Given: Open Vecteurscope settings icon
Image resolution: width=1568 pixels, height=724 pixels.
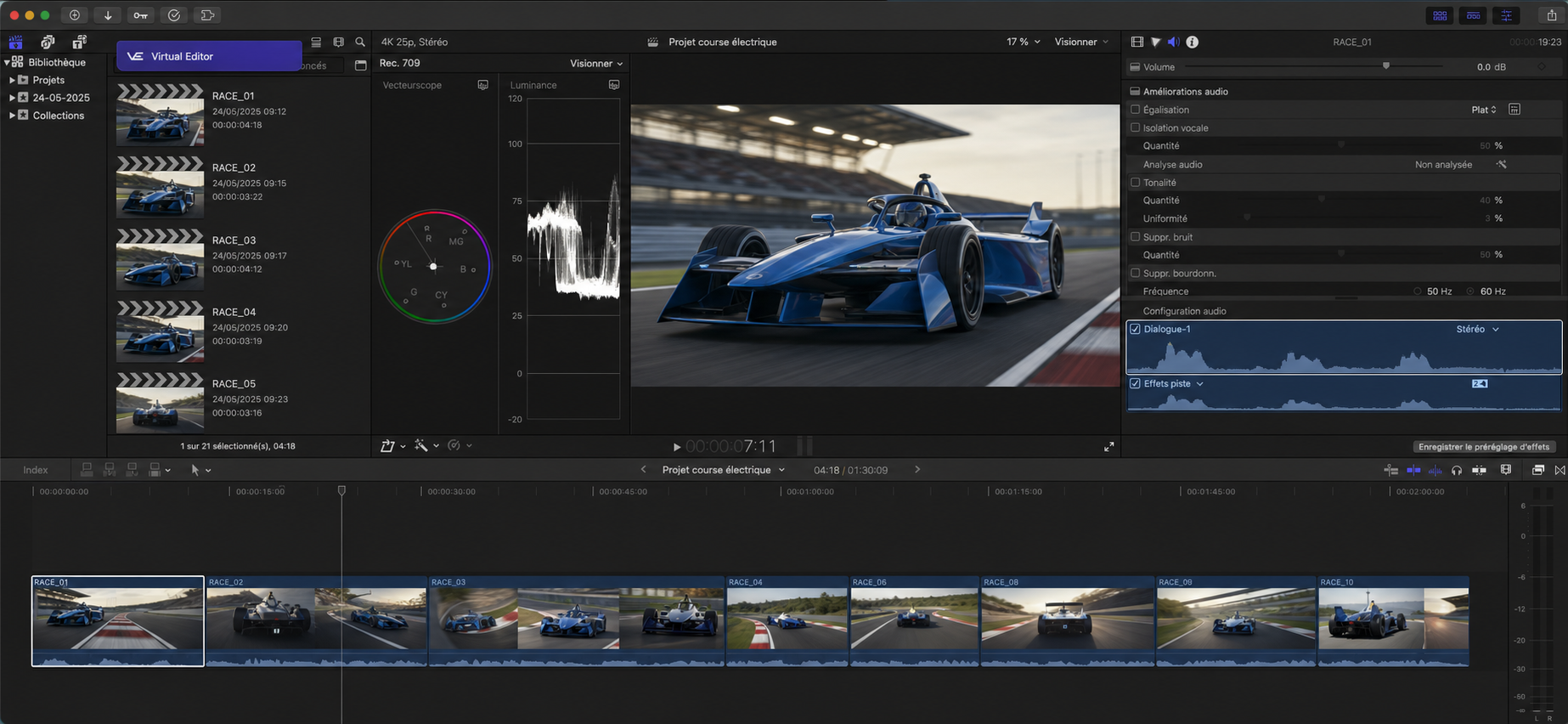Looking at the screenshot, I should click(x=483, y=85).
